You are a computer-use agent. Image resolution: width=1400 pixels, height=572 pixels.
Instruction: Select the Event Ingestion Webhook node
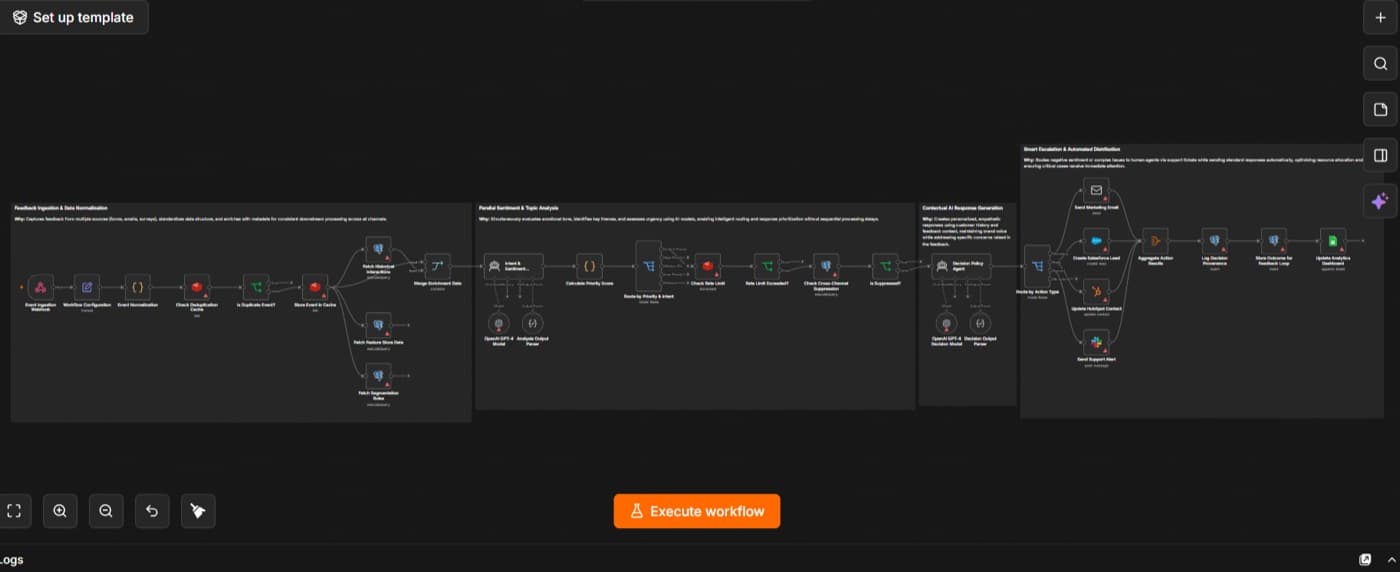coord(40,287)
